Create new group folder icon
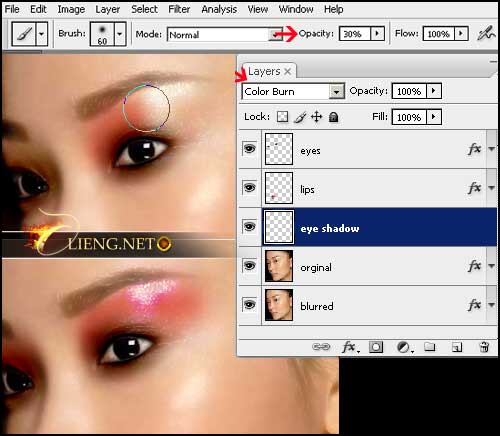Image resolution: width=500 pixels, height=436 pixels. [430, 347]
